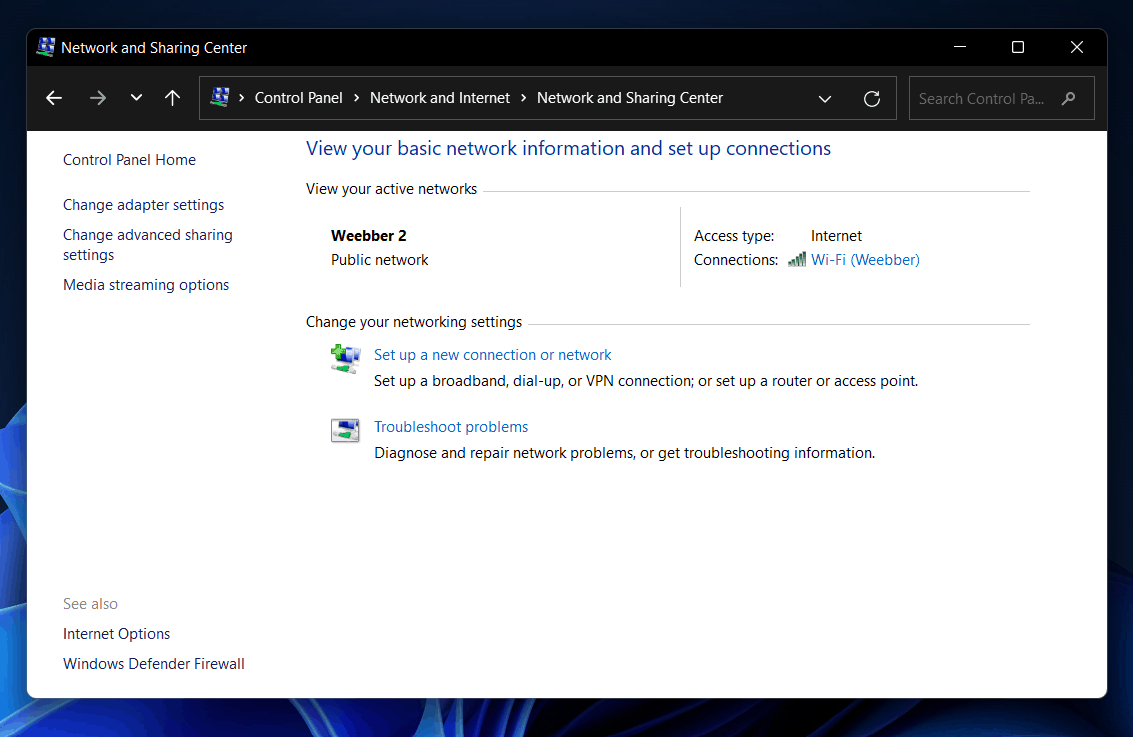
Task: Open Change adapter settings
Action: tap(143, 205)
